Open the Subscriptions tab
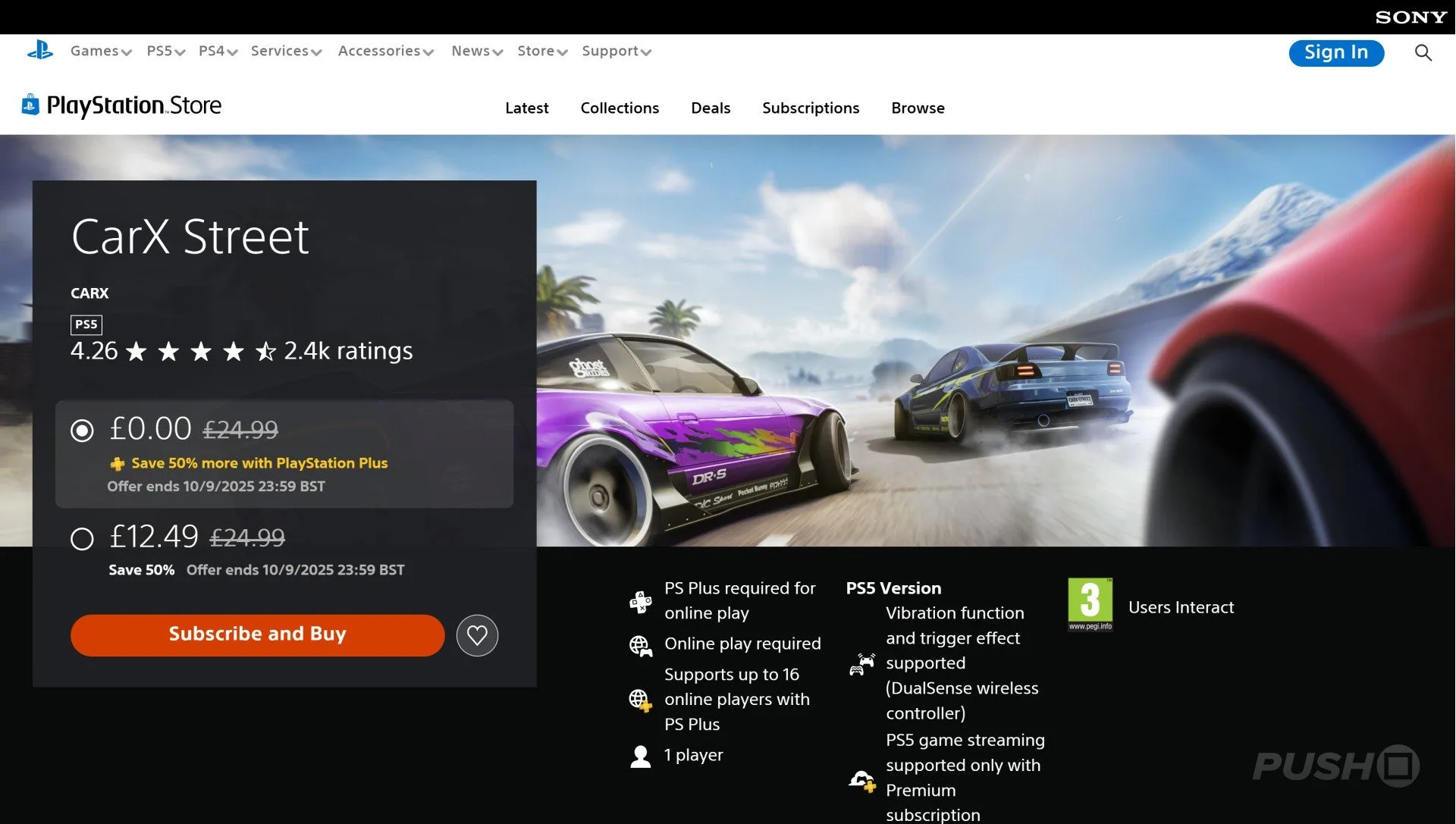 coord(810,108)
